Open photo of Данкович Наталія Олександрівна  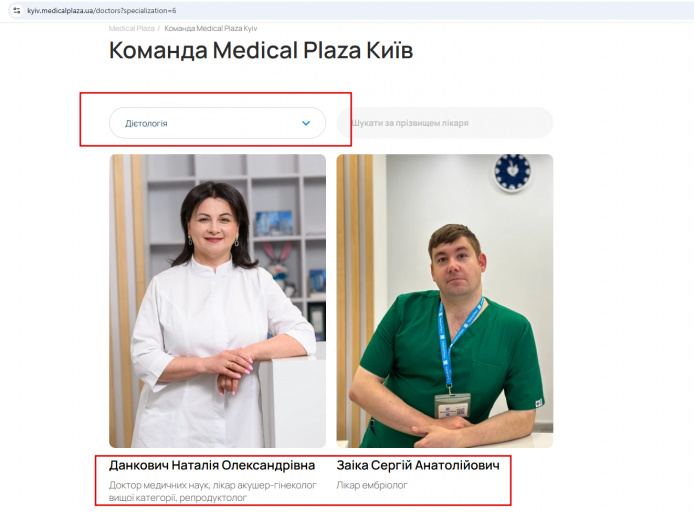point(217,301)
